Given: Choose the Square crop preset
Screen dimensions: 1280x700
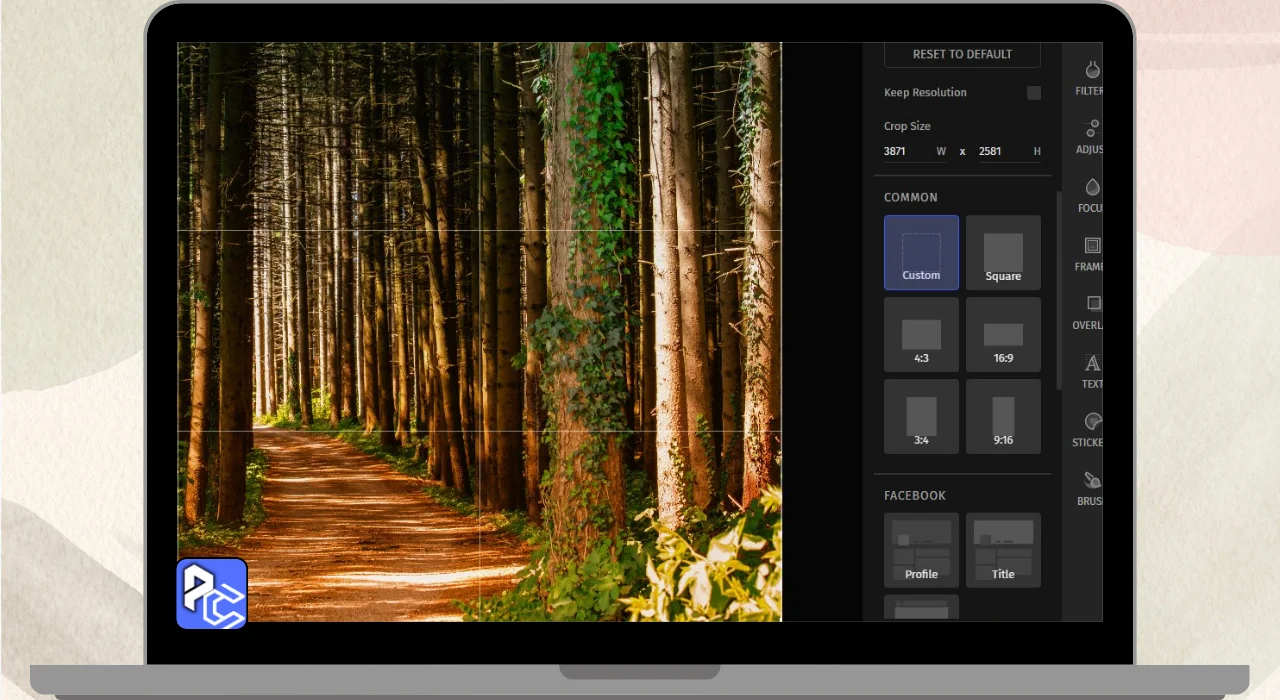Looking at the screenshot, I should [x=1003, y=253].
